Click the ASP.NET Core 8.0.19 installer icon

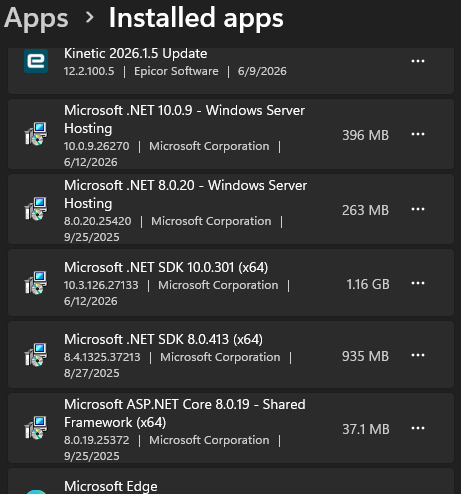(36, 428)
